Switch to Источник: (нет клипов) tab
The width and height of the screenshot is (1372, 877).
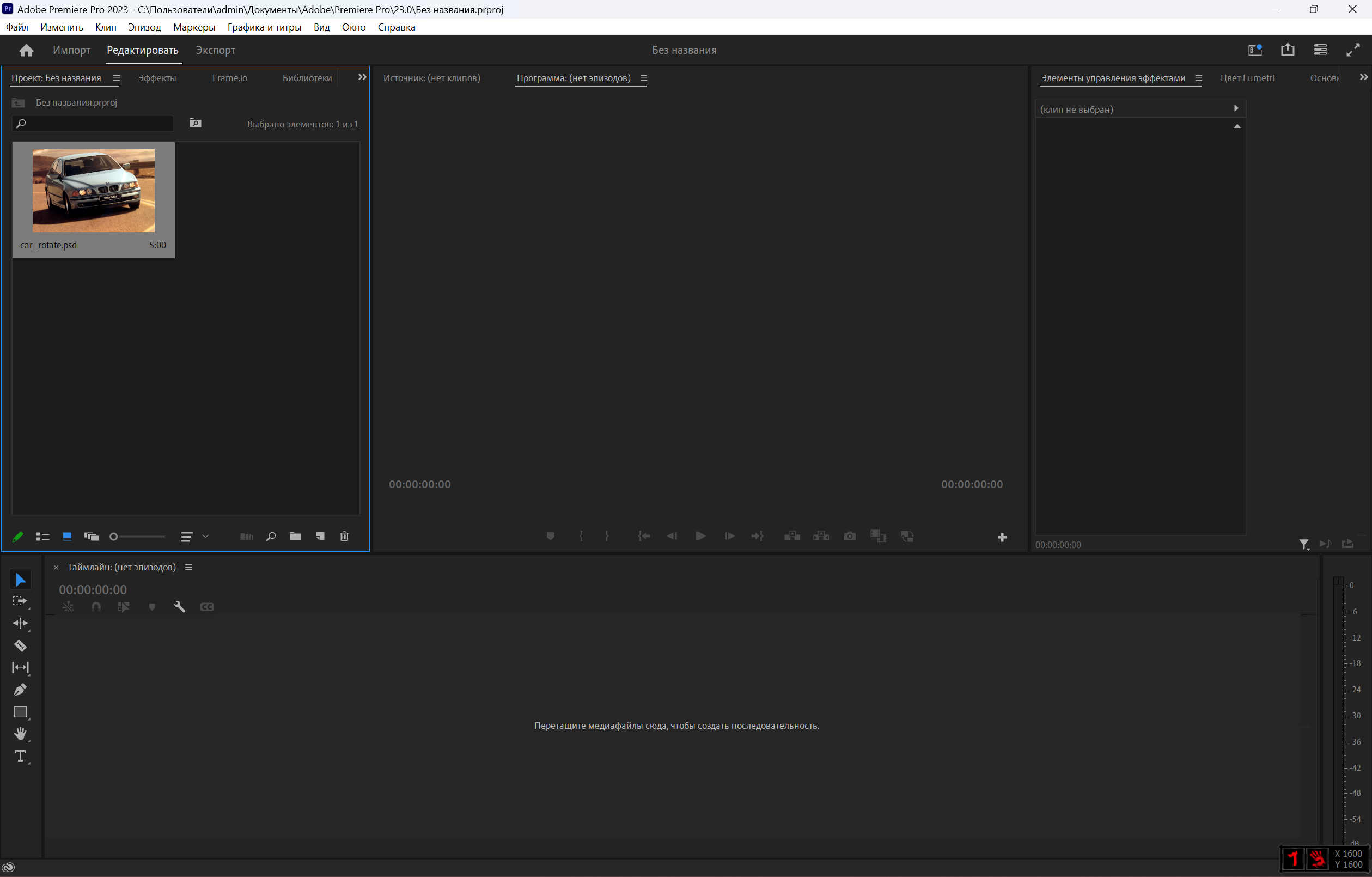(x=431, y=78)
